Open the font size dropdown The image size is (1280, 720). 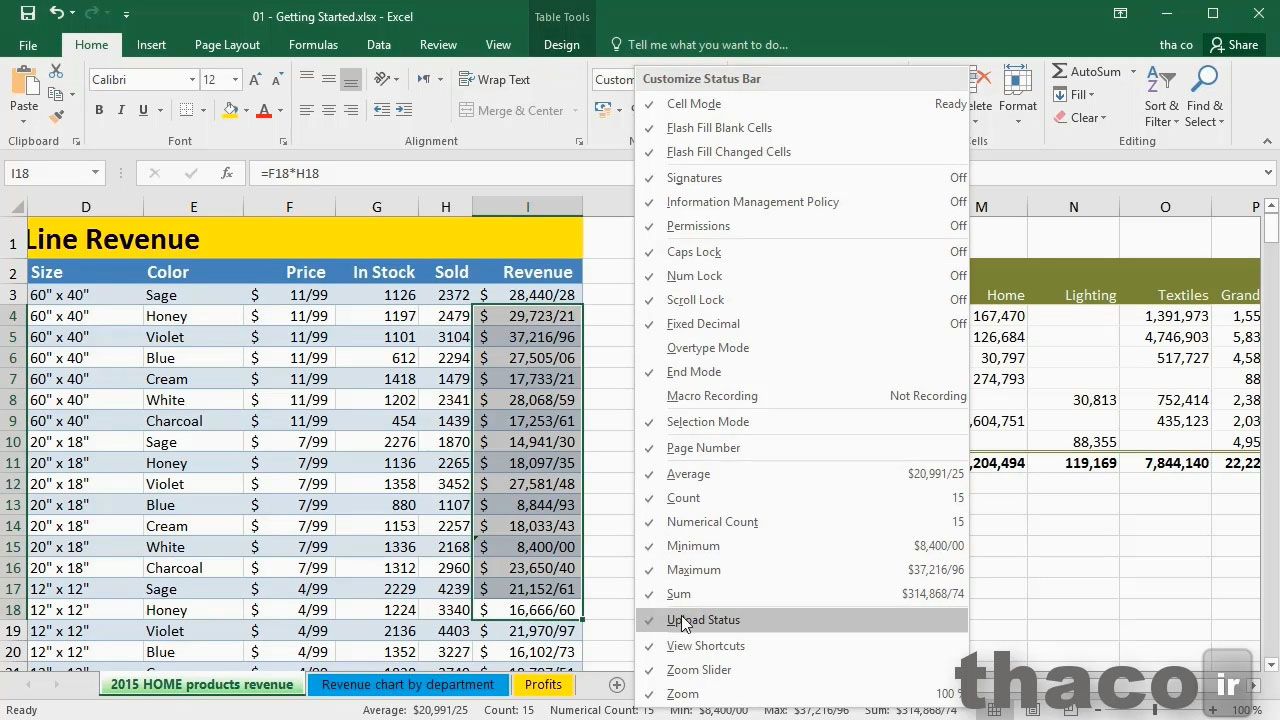(235, 80)
